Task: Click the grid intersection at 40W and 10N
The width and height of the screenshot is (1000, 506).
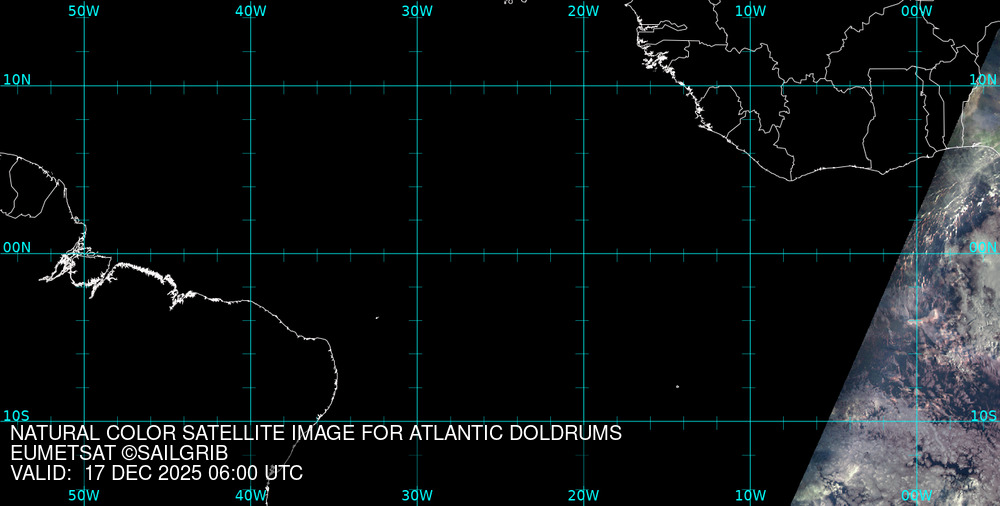Action: pyautogui.click(x=251, y=85)
